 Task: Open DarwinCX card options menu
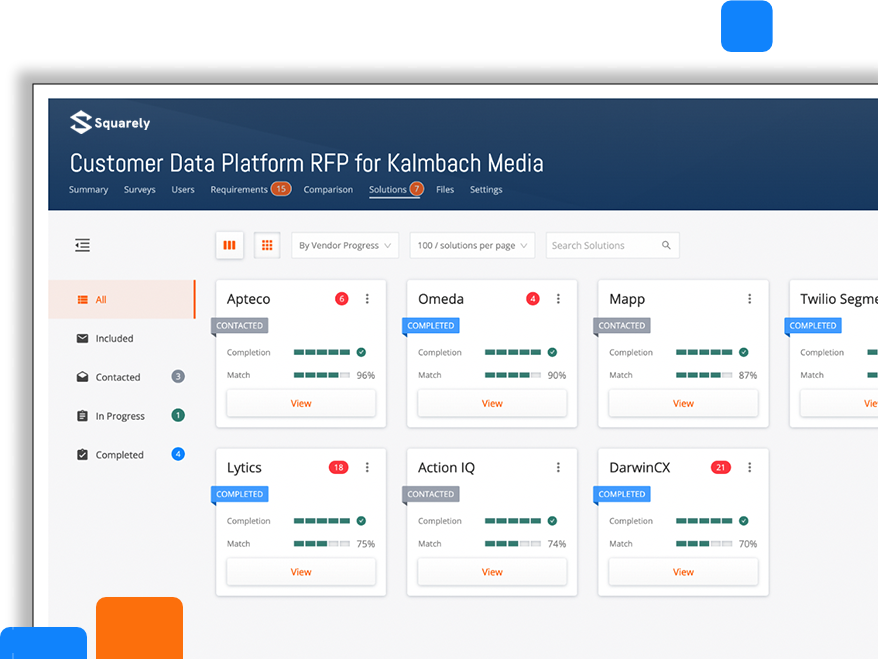[749, 468]
